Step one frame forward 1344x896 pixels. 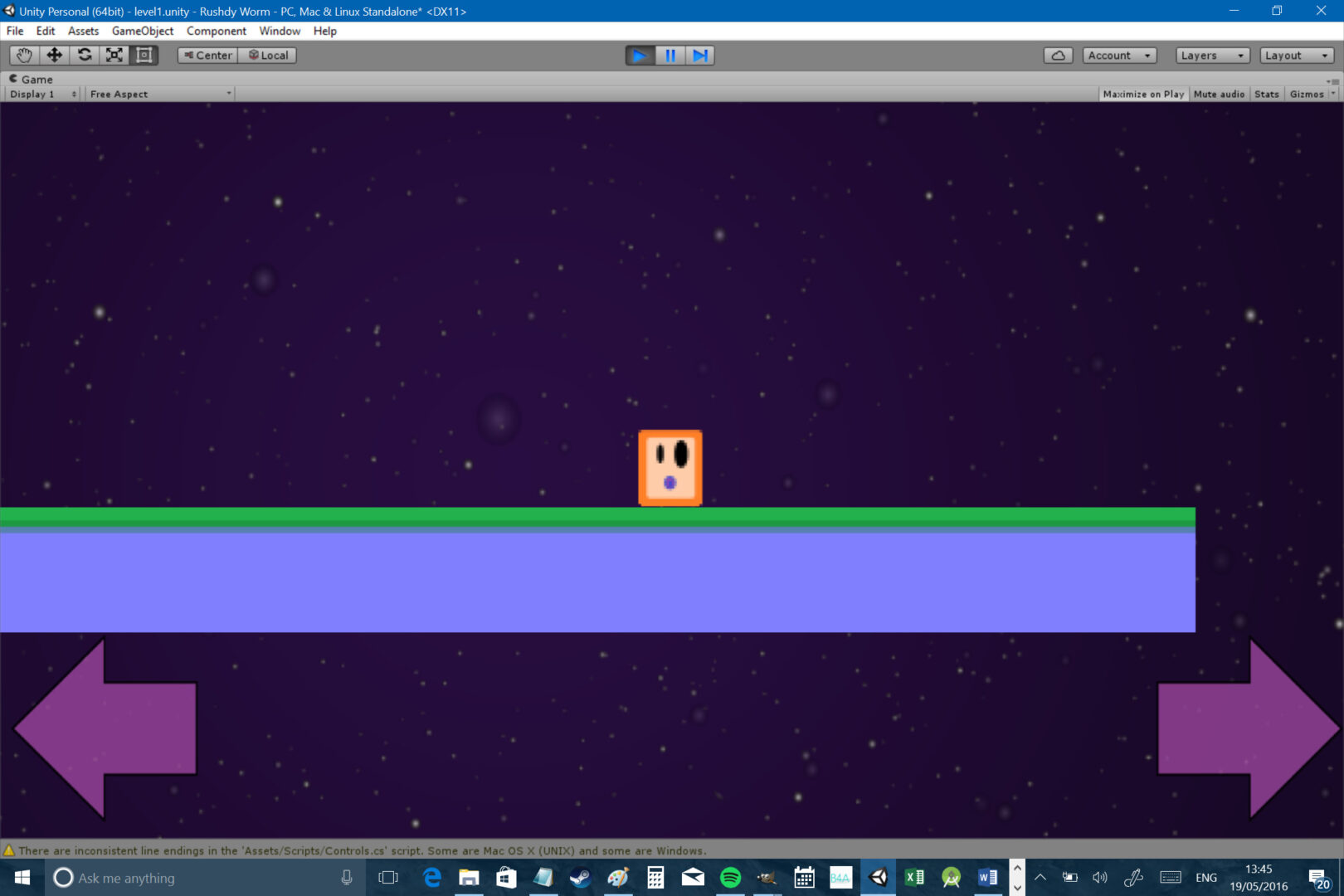tap(699, 55)
